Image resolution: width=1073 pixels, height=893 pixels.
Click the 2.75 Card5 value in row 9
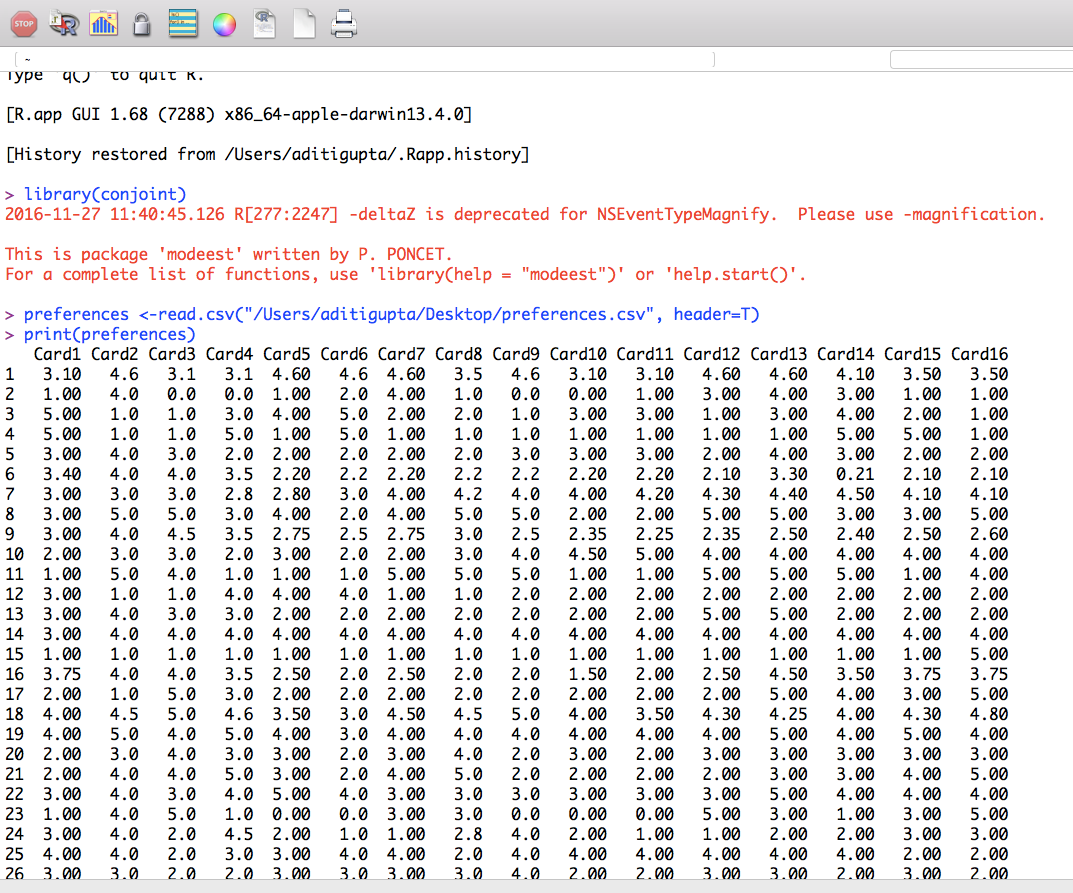(292, 534)
